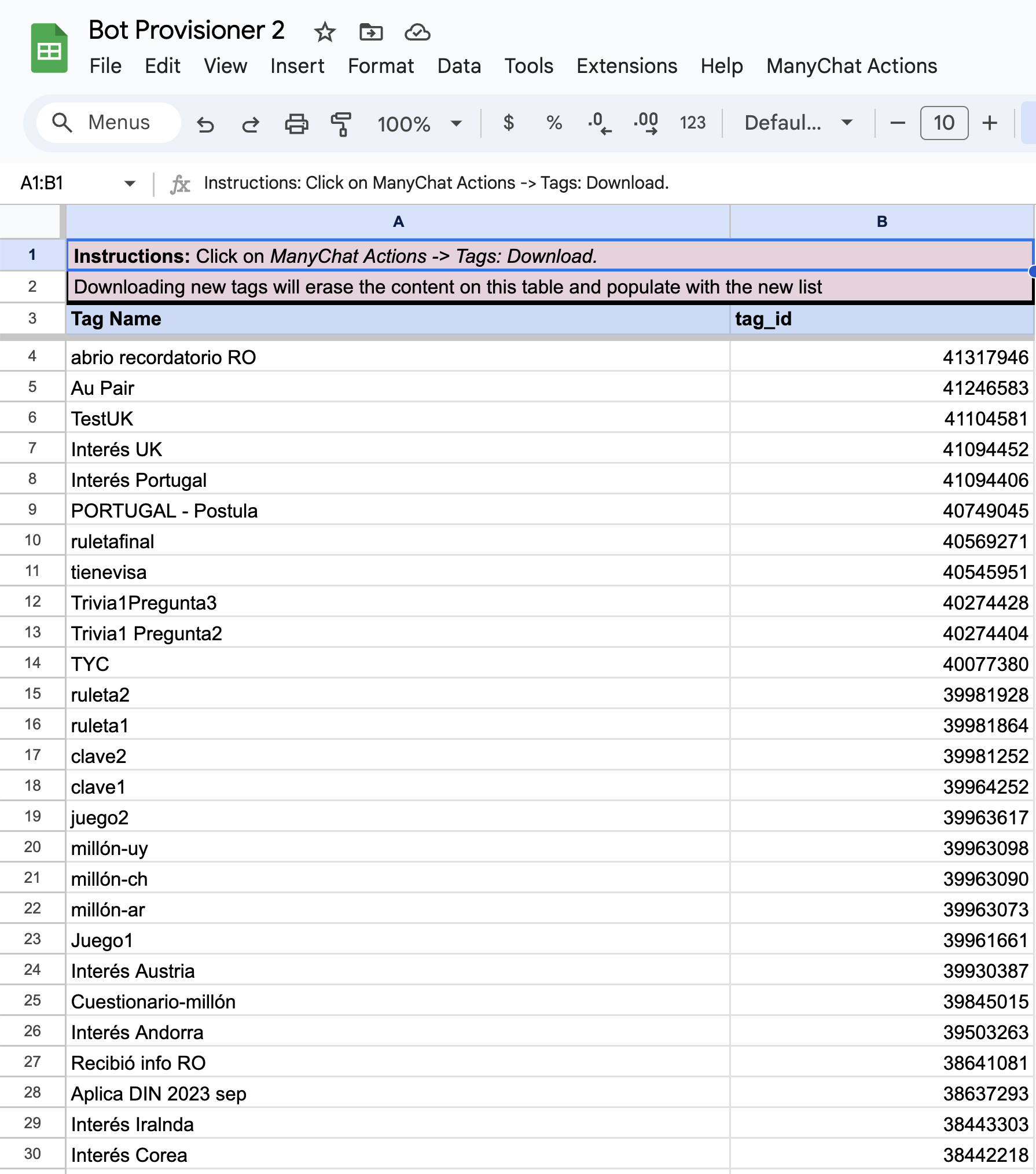This screenshot has width=1036, height=1174.
Task: Select the Paint format tool
Action: tap(341, 123)
